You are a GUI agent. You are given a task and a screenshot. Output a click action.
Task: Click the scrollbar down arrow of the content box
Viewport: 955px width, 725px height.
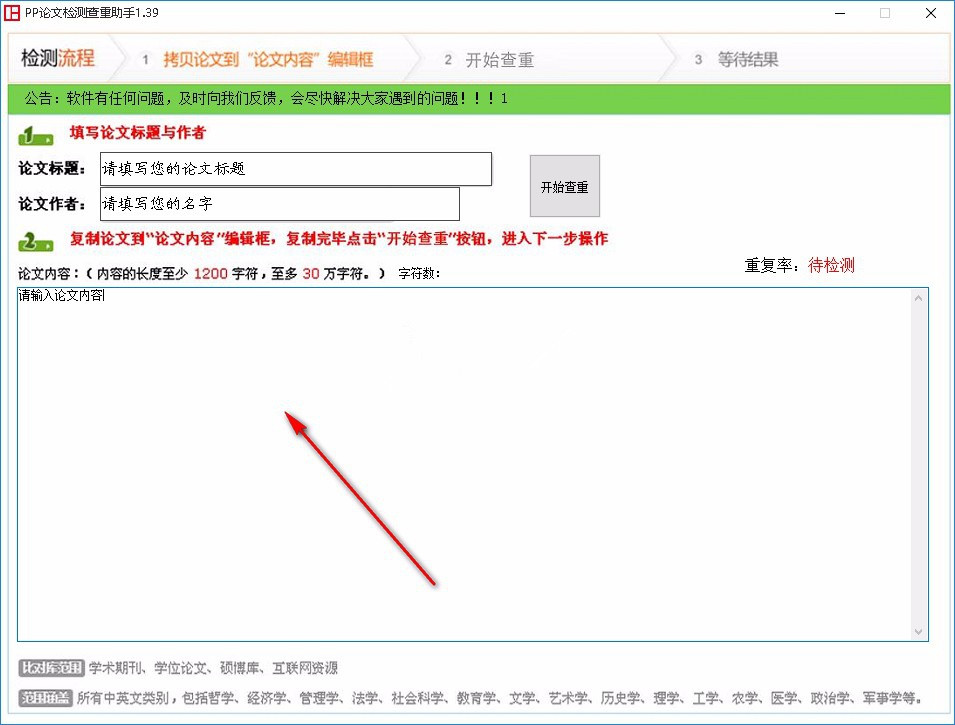coord(918,632)
